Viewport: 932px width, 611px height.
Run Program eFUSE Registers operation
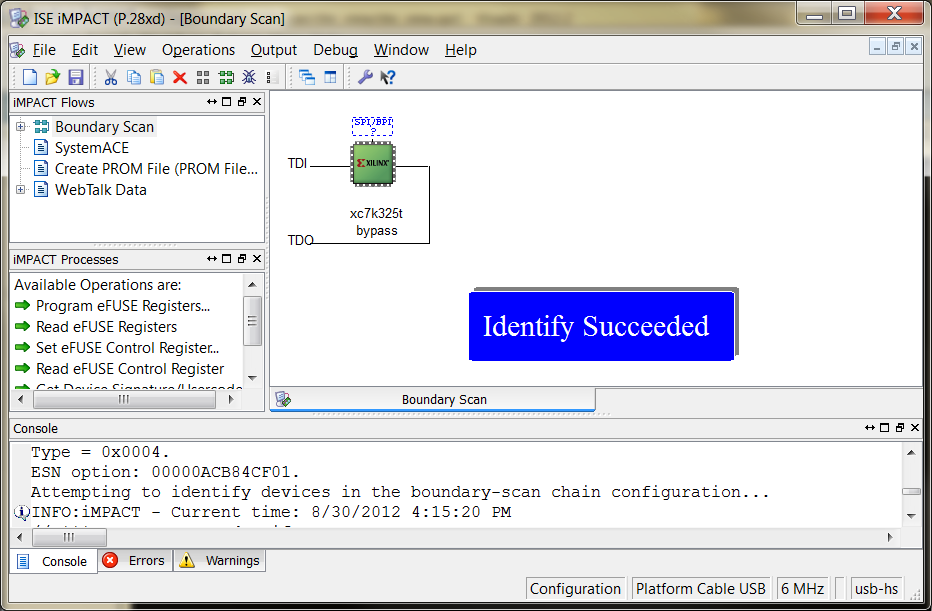coord(122,306)
